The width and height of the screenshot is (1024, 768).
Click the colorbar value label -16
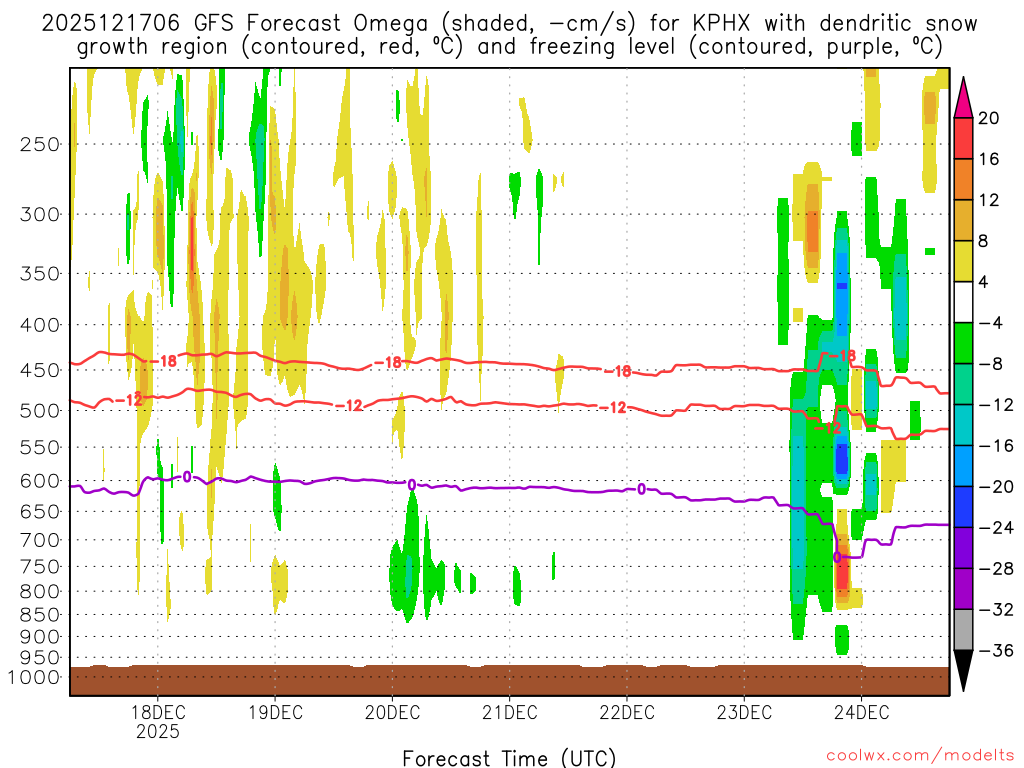pyautogui.click(x=997, y=445)
